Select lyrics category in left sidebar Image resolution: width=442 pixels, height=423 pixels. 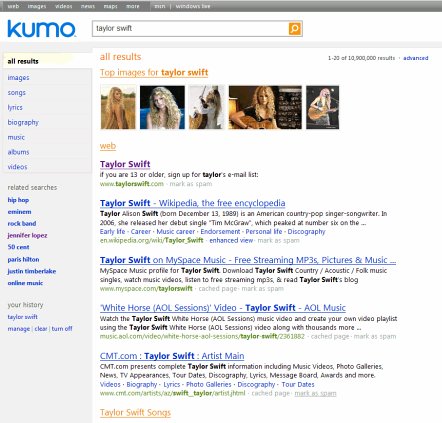click(x=15, y=107)
